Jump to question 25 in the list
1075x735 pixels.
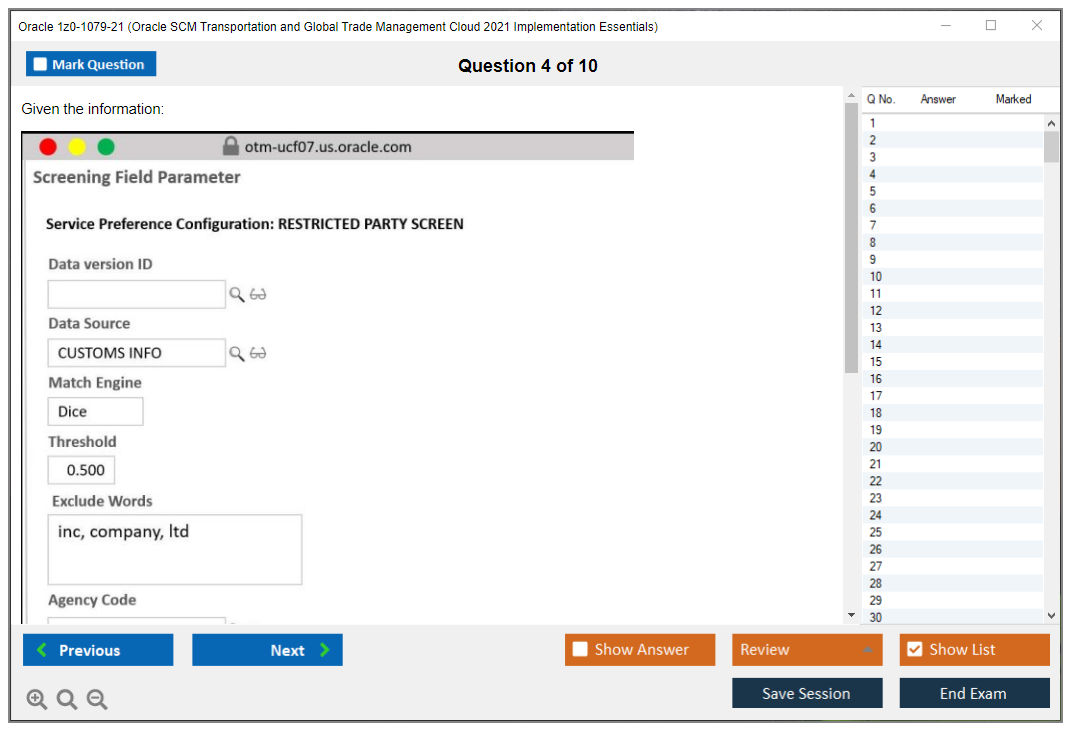[876, 532]
